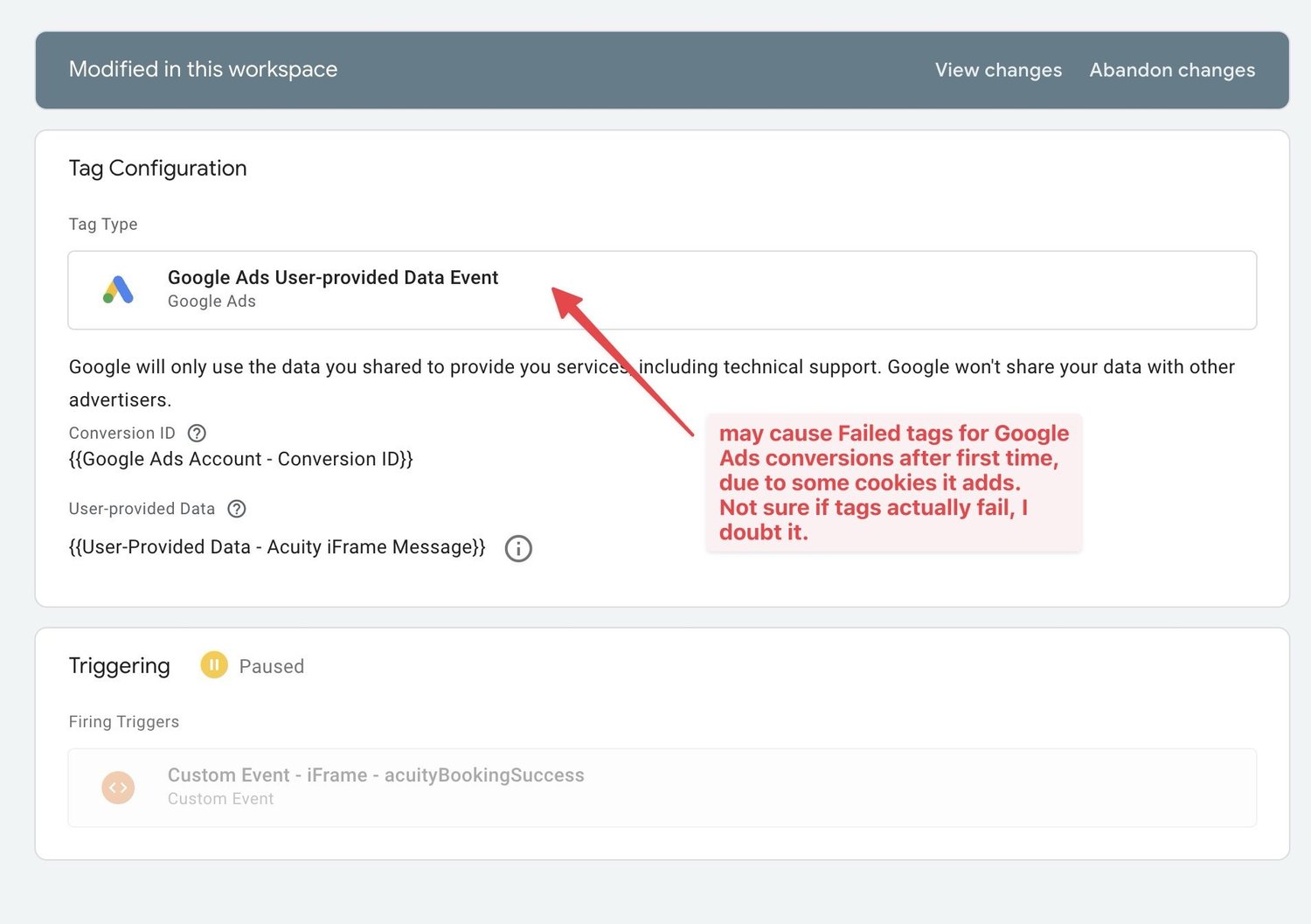Click the Firing Triggers label
Viewport: 1311px width, 924px height.
point(124,721)
